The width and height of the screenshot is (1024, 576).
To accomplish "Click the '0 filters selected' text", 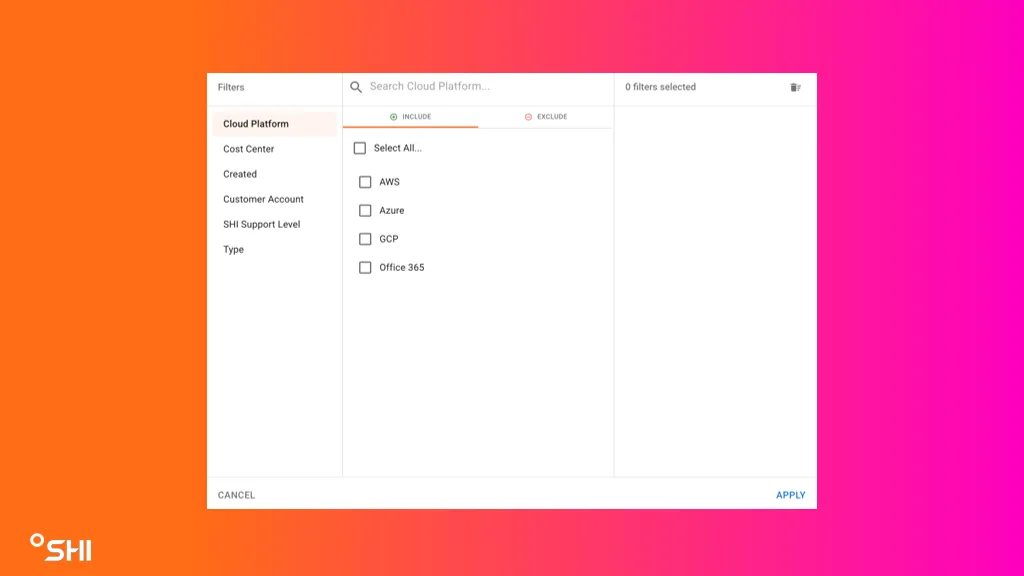I will [x=660, y=87].
